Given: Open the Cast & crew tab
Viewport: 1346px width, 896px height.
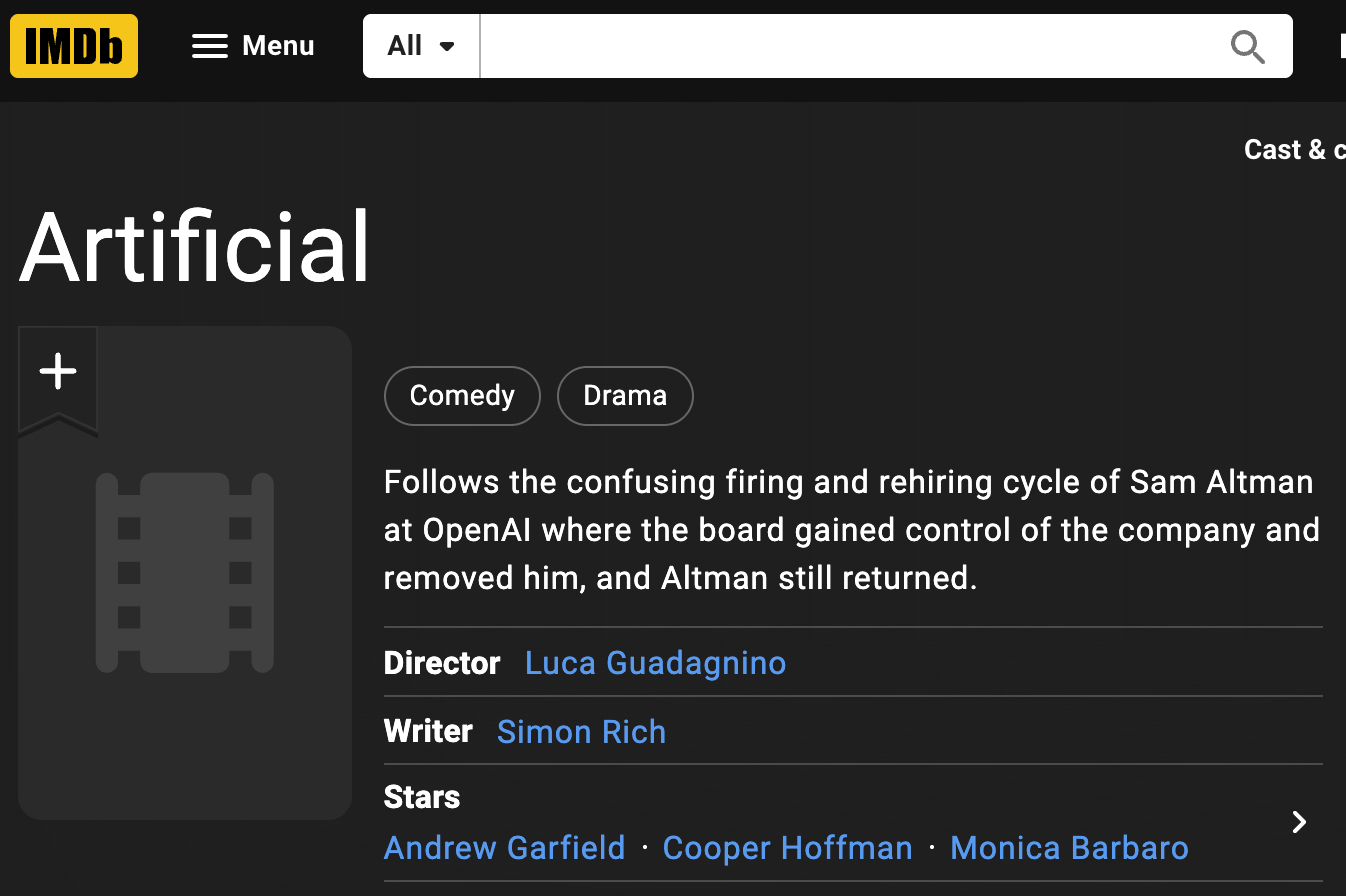Looking at the screenshot, I should (1294, 150).
